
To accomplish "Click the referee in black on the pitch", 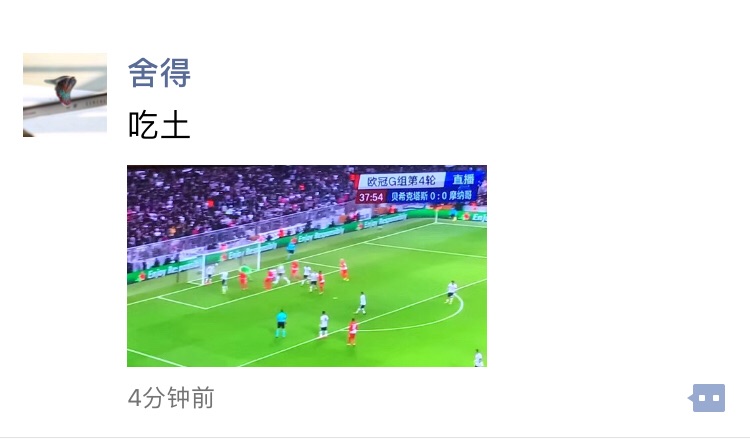I will tap(281, 324).
